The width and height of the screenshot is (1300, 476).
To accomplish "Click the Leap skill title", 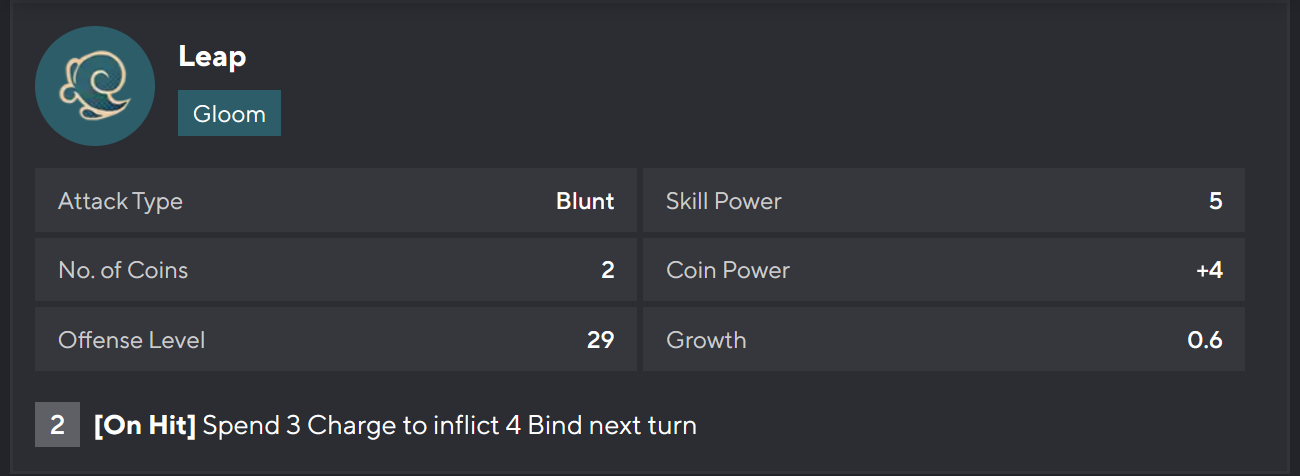I will 212,57.
